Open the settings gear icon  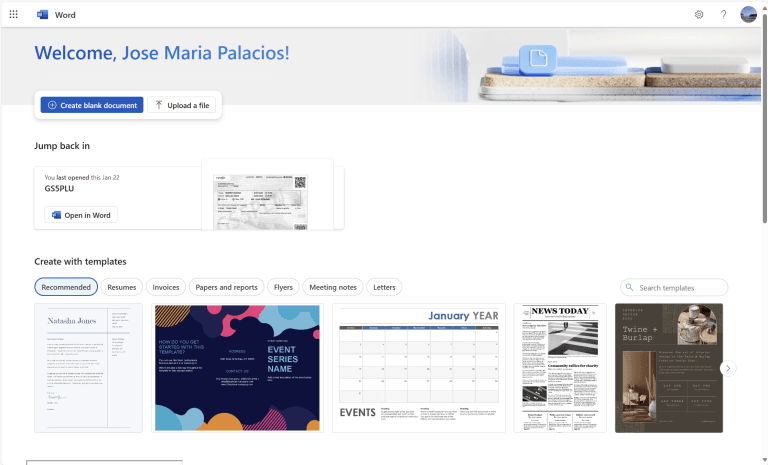coord(699,15)
